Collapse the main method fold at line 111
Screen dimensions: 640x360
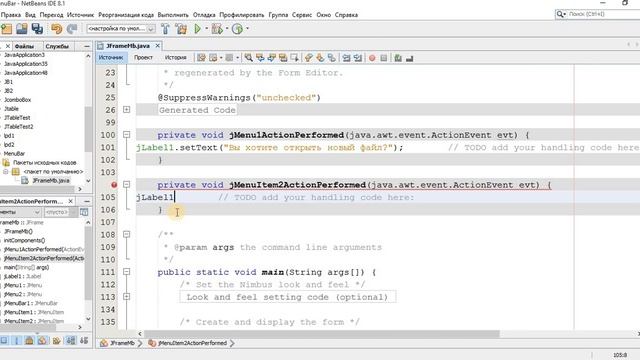click(x=127, y=272)
